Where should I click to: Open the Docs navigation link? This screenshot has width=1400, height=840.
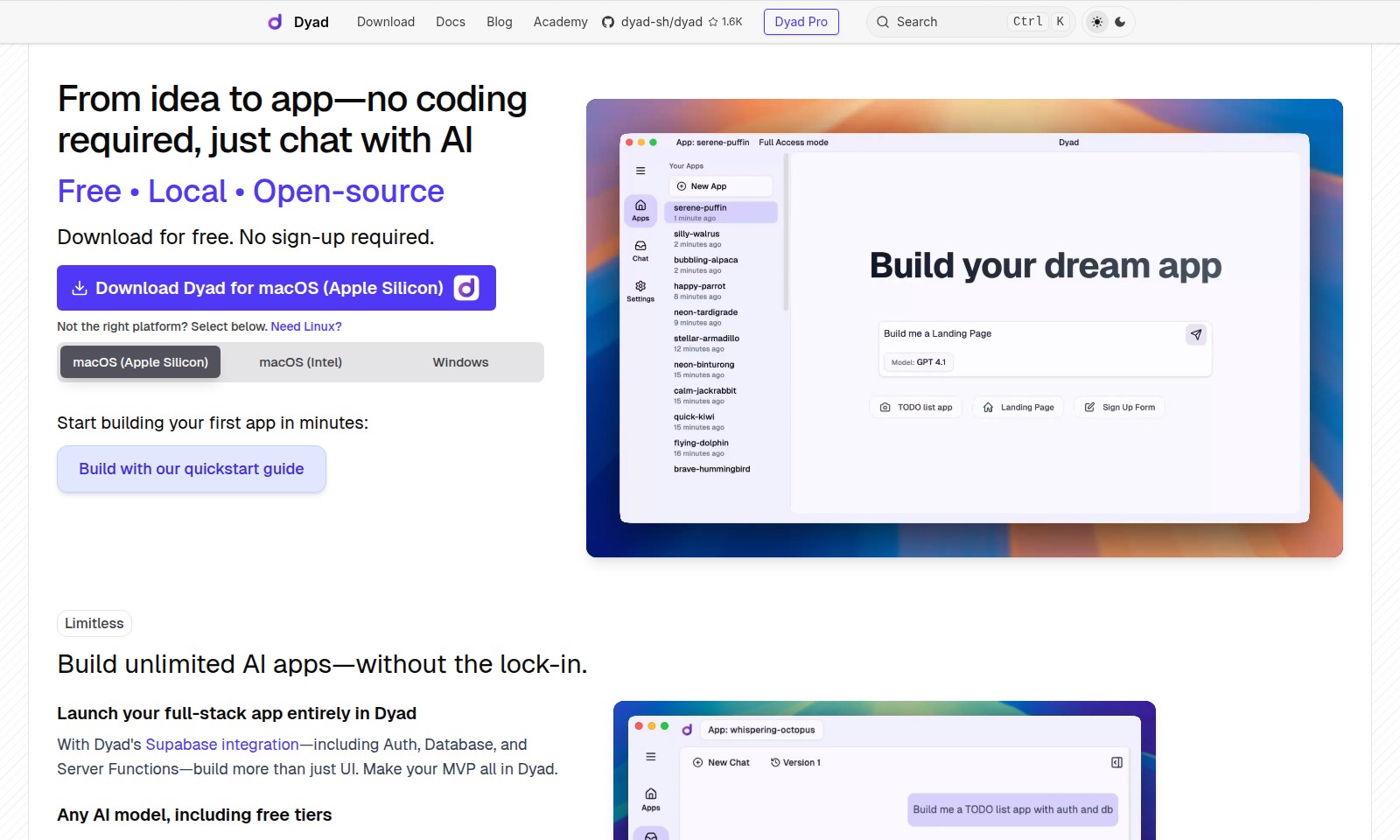click(x=451, y=22)
